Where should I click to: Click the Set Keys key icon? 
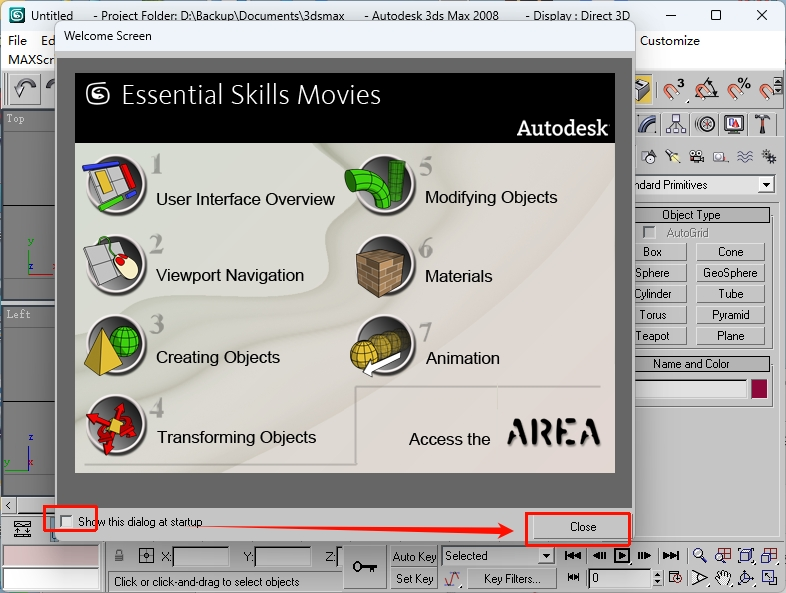pos(365,567)
